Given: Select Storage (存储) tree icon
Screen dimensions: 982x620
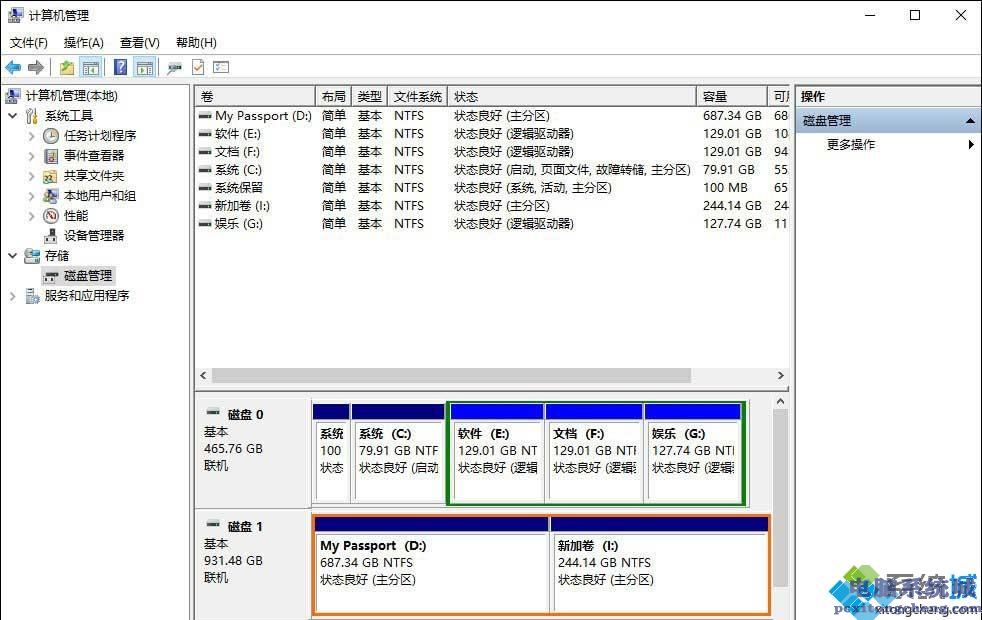Looking at the screenshot, I should click(x=32, y=256).
